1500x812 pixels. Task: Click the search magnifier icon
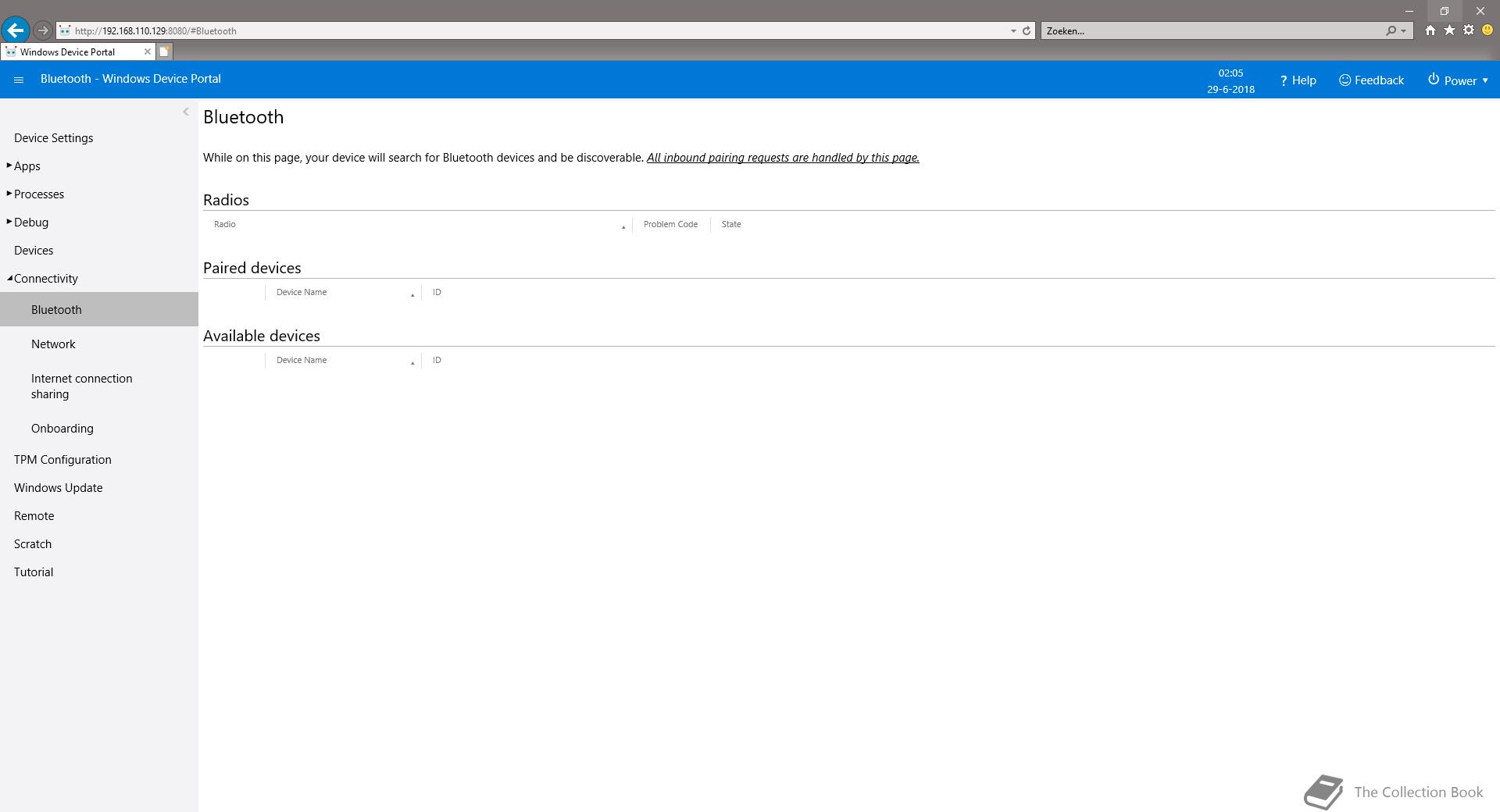coord(1391,31)
